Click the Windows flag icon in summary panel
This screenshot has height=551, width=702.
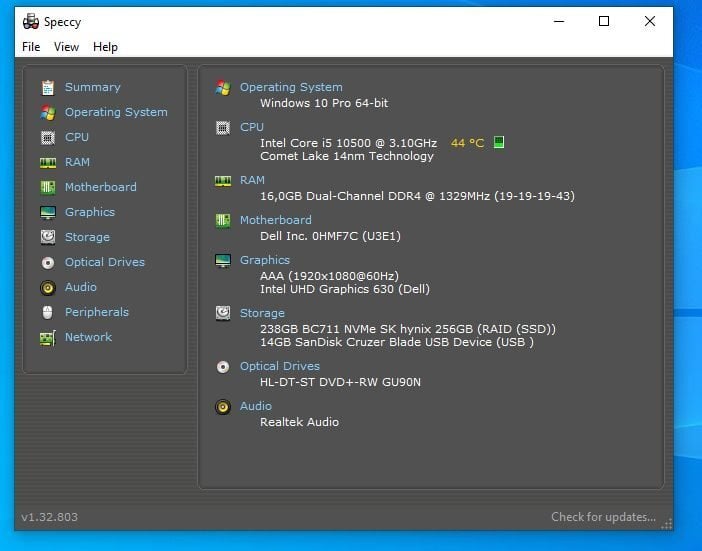click(223, 88)
